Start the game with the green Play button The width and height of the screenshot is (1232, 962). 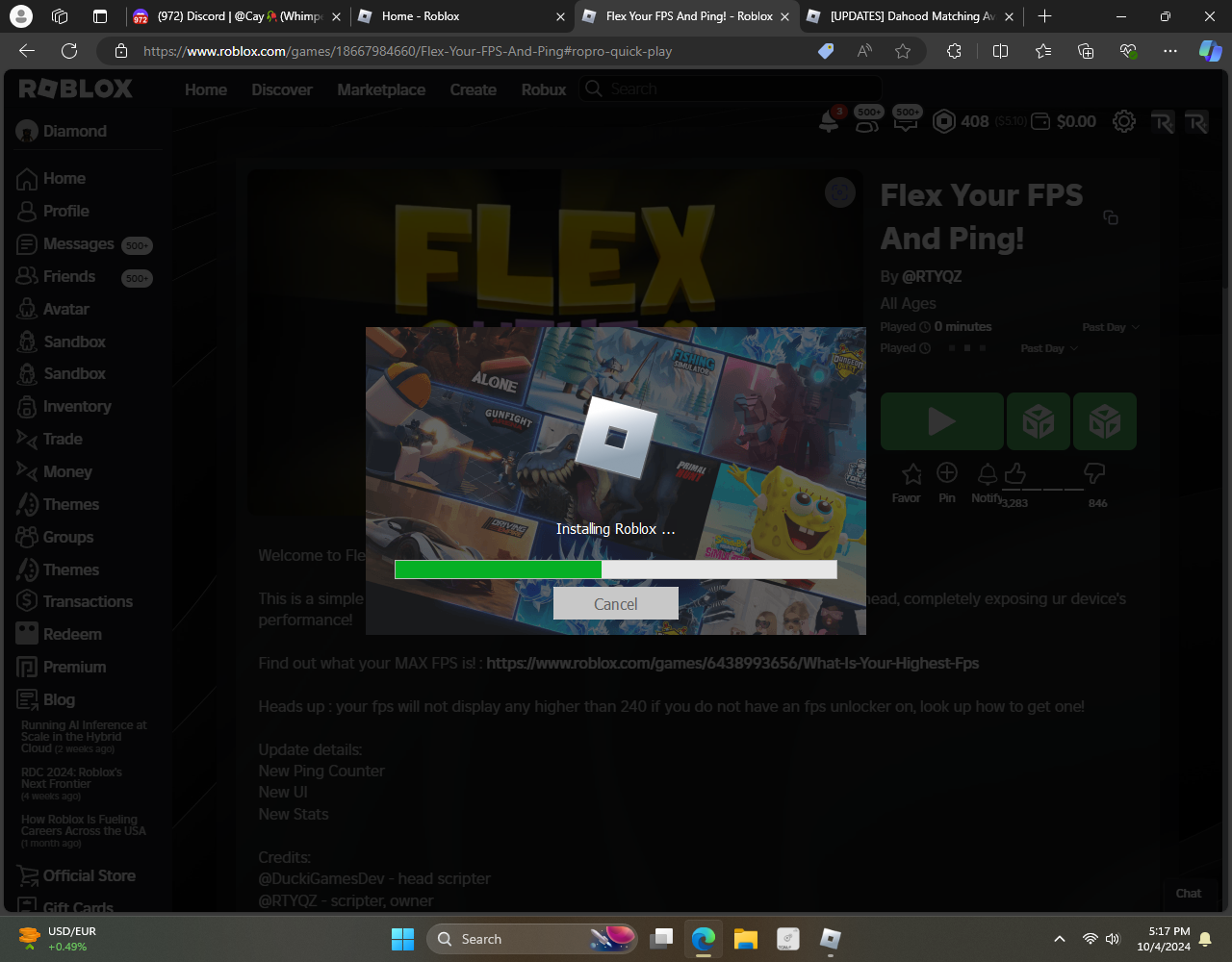coord(941,421)
